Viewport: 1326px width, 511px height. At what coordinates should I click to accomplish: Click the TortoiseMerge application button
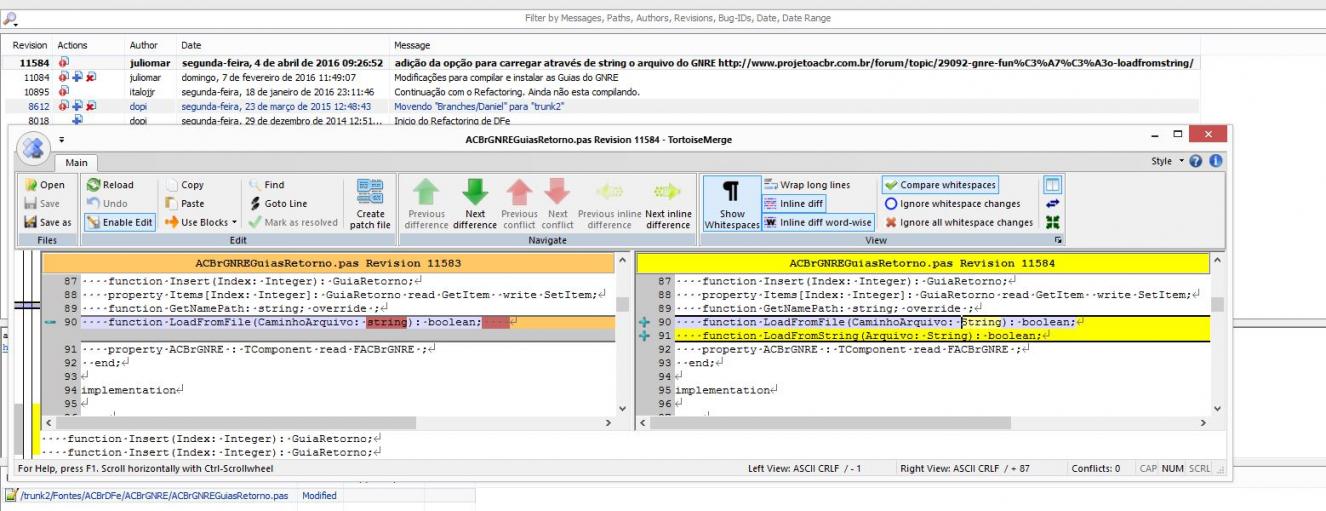pos(34,149)
